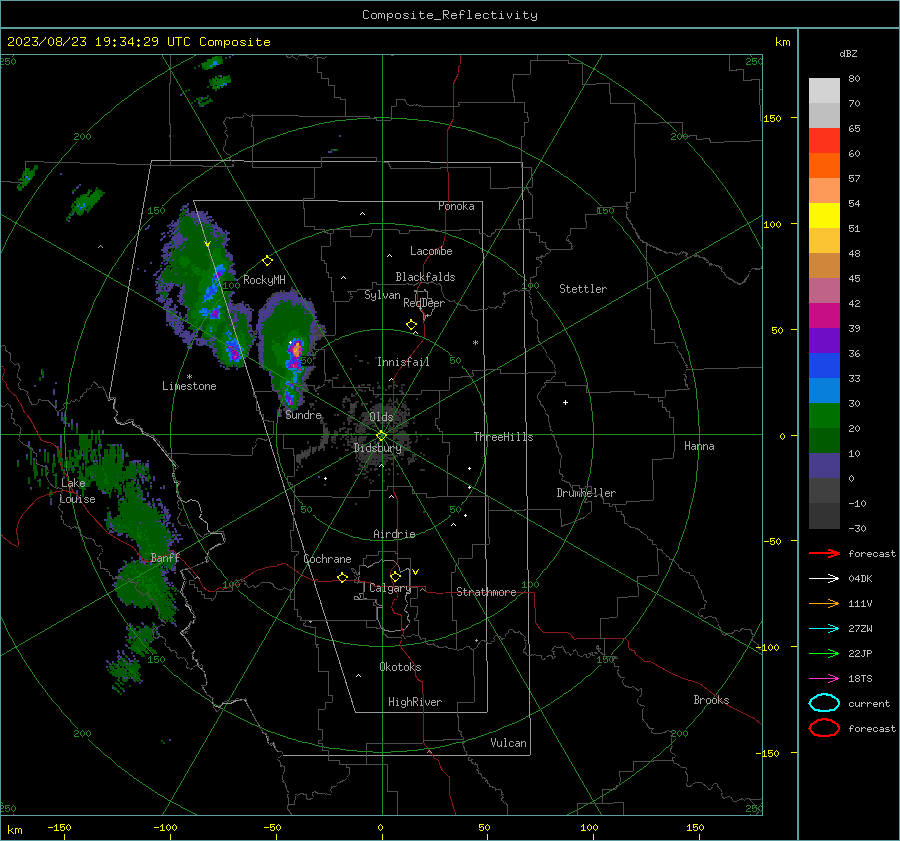Click the radar site diamond between Olds and Didsbury
The width and height of the screenshot is (900, 841).
[381, 435]
